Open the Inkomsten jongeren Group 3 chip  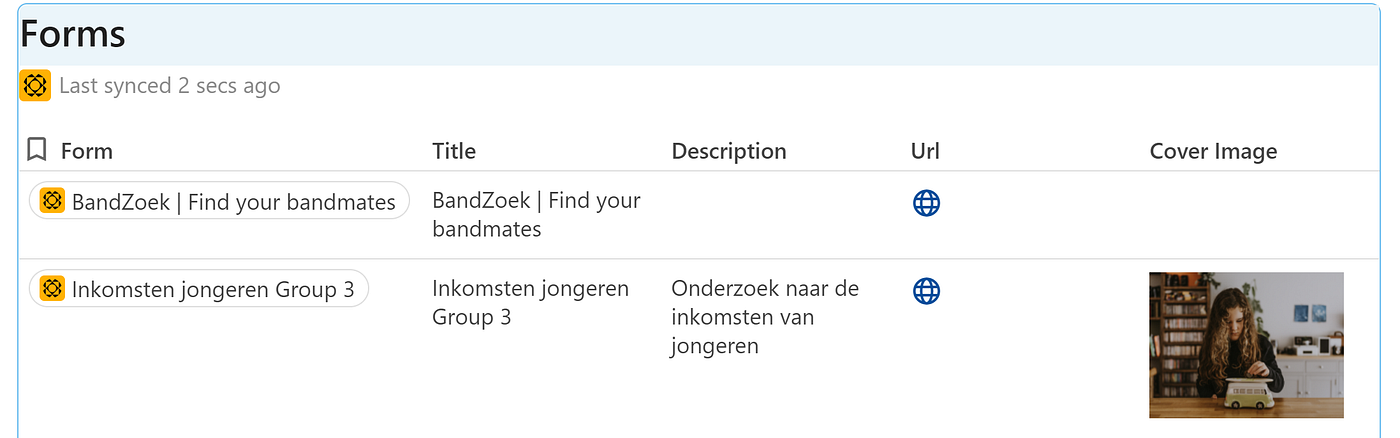coord(212,290)
